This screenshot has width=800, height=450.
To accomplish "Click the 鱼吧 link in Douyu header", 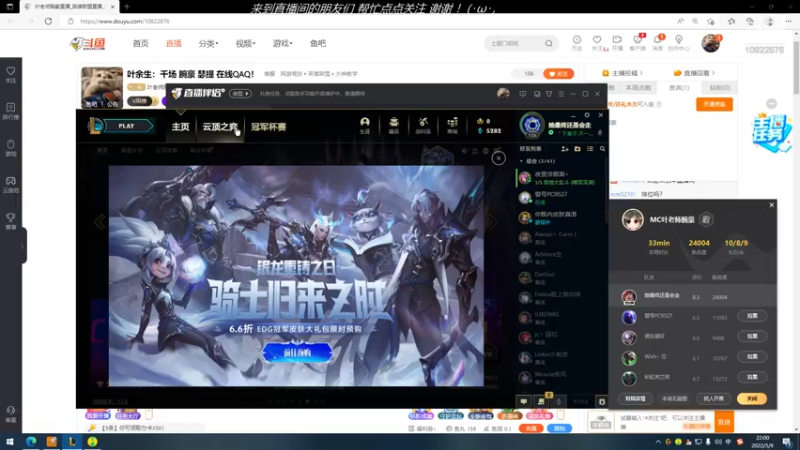I will tap(317, 43).
